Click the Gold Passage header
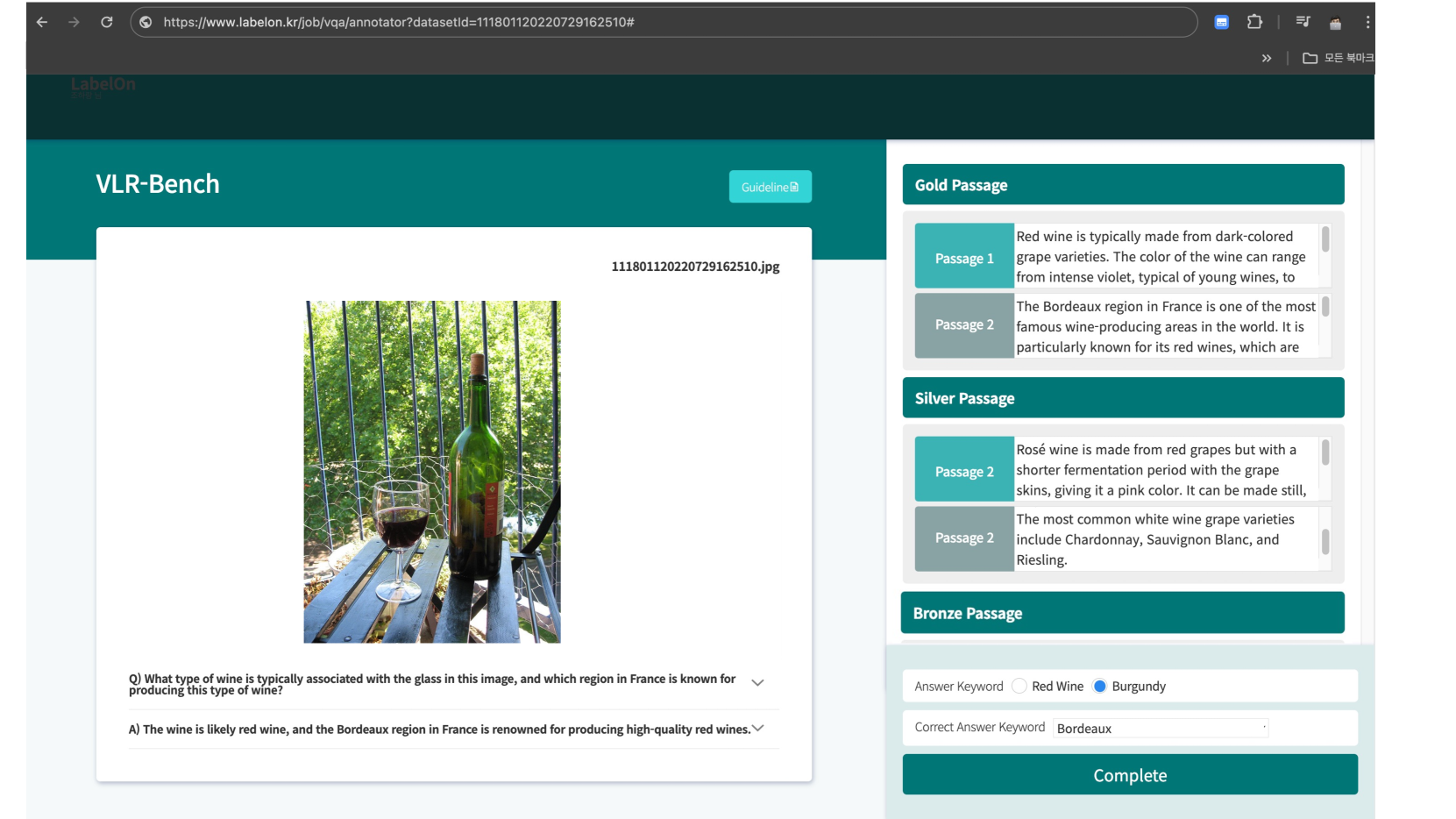The height and width of the screenshot is (819, 1456). point(1123,184)
